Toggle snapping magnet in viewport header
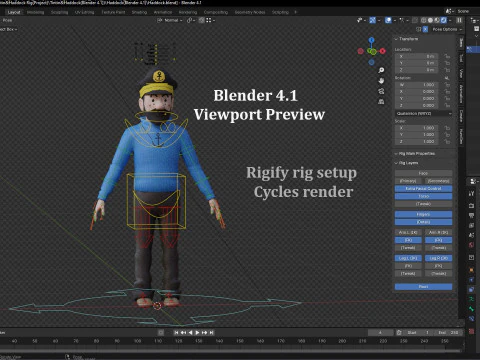This screenshot has height=360, width=480. [x=201, y=20]
